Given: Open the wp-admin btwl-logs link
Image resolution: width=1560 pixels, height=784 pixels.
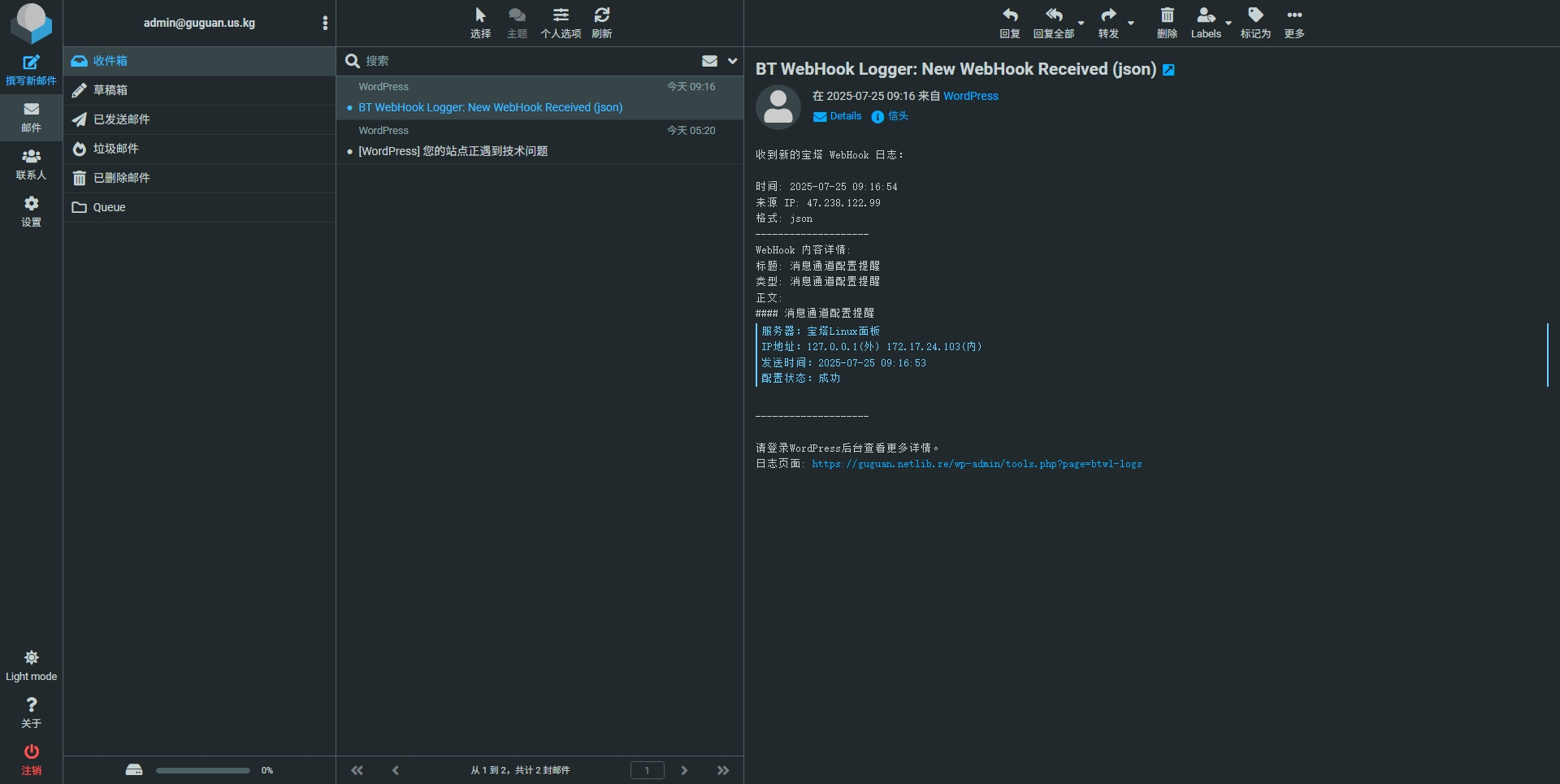Looking at the screenshot, I should (977, 464).
